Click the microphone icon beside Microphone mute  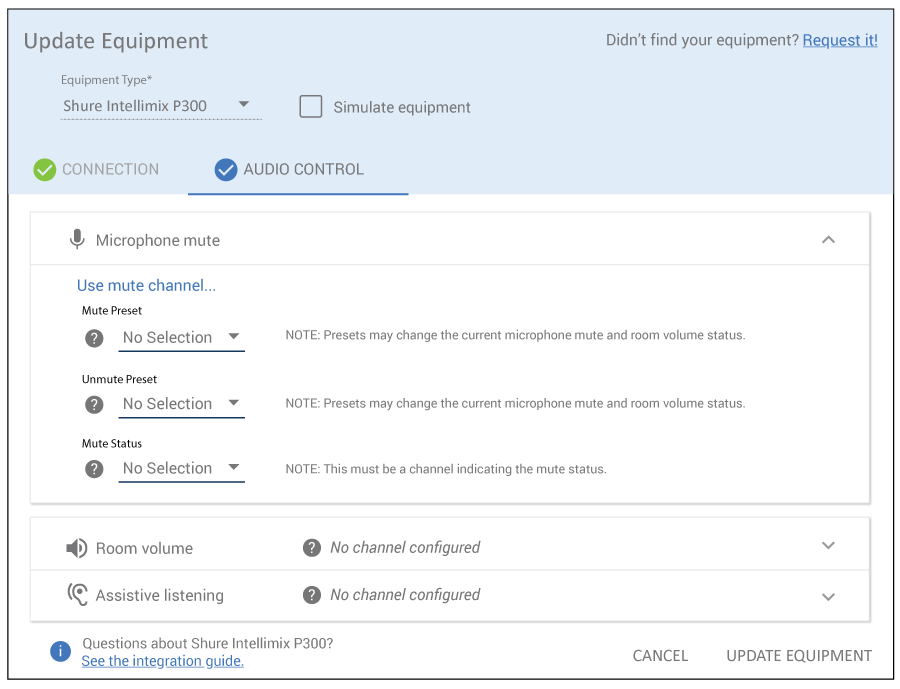(77, 240)
